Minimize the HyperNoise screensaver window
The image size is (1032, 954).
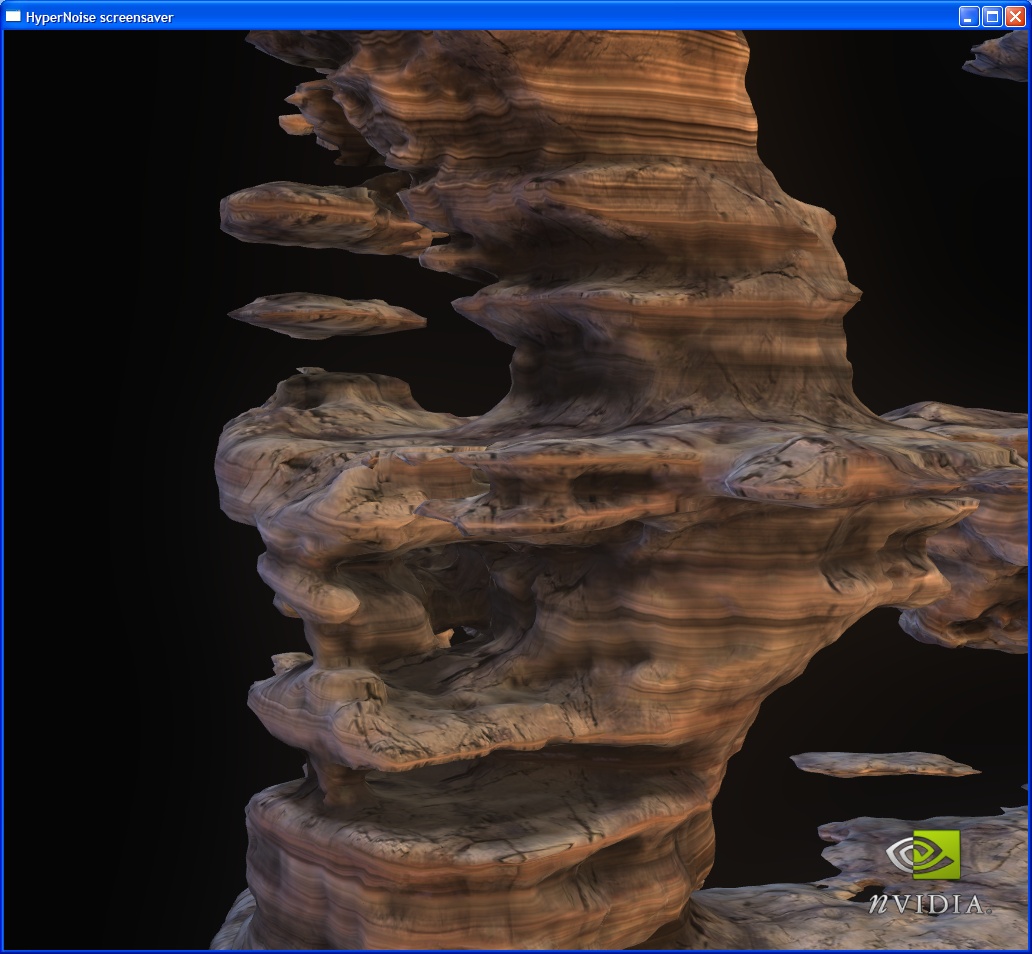(x=969, y=16)
